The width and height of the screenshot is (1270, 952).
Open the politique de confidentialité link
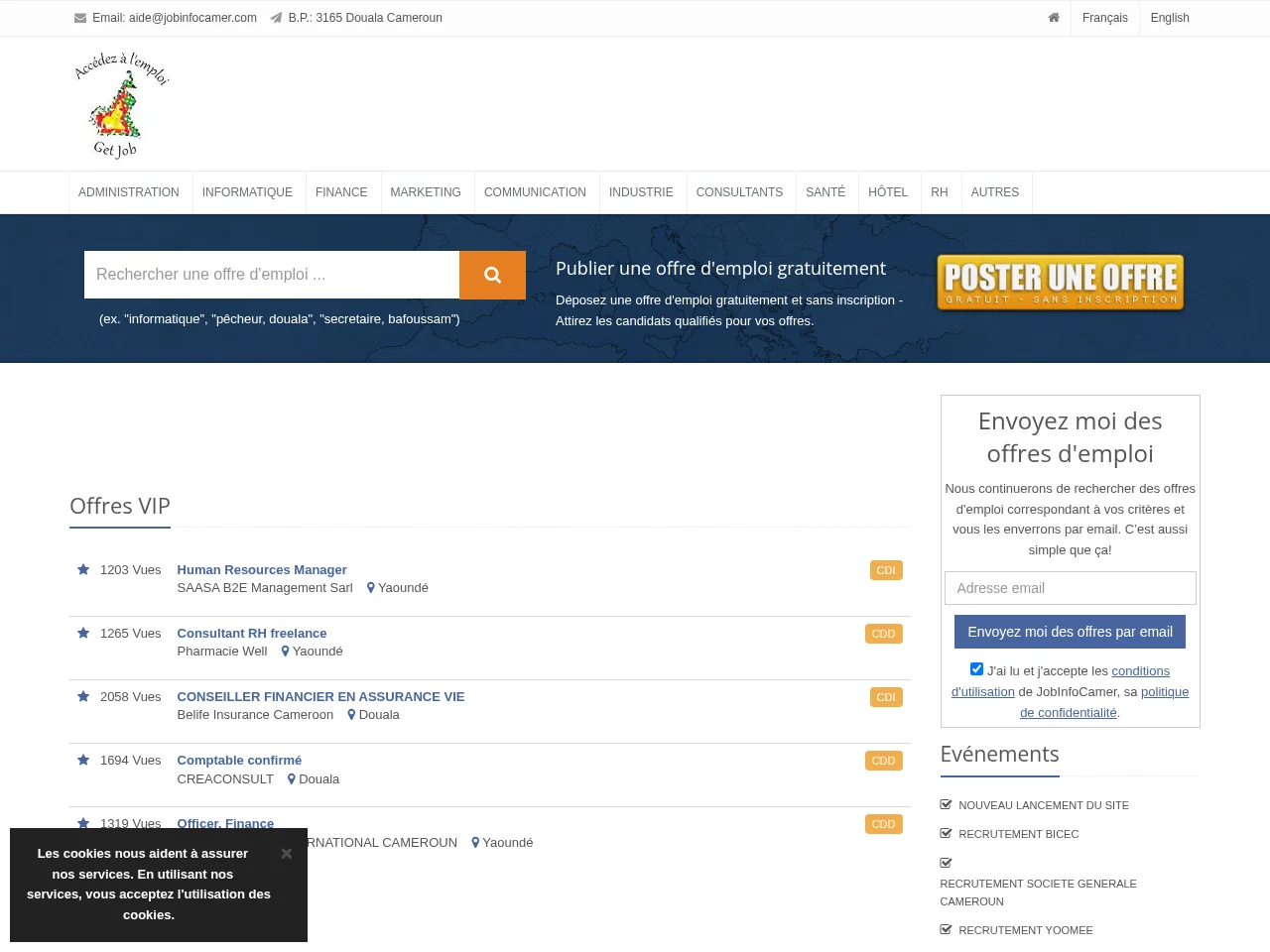1104,702
